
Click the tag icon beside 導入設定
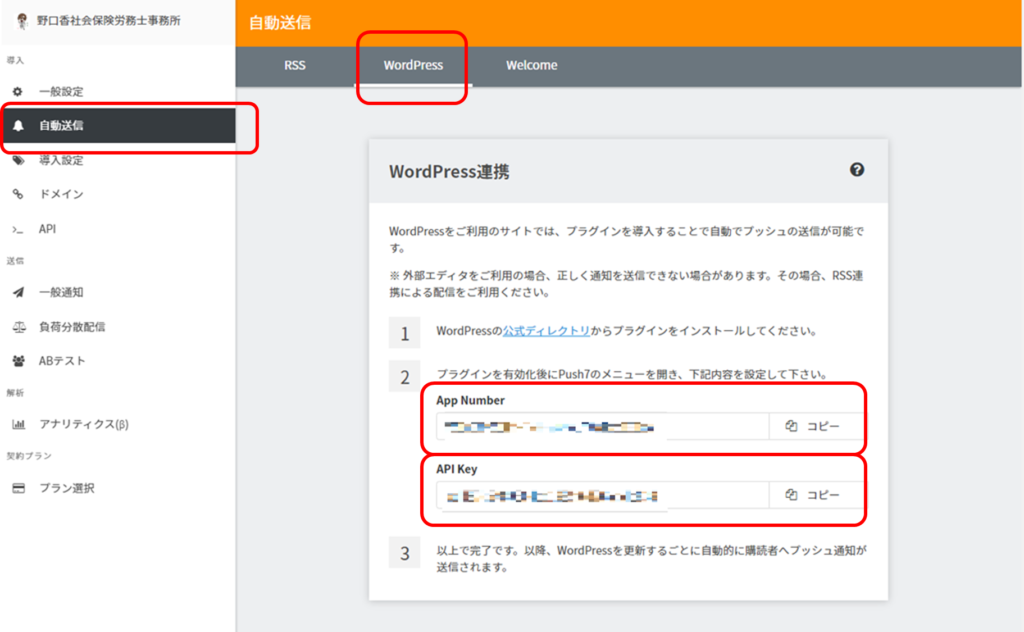tap(18, 160)
